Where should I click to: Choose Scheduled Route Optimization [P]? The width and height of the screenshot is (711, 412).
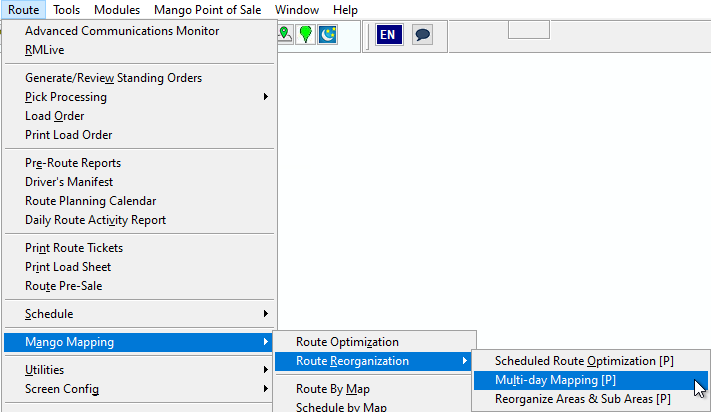point(591,361)
